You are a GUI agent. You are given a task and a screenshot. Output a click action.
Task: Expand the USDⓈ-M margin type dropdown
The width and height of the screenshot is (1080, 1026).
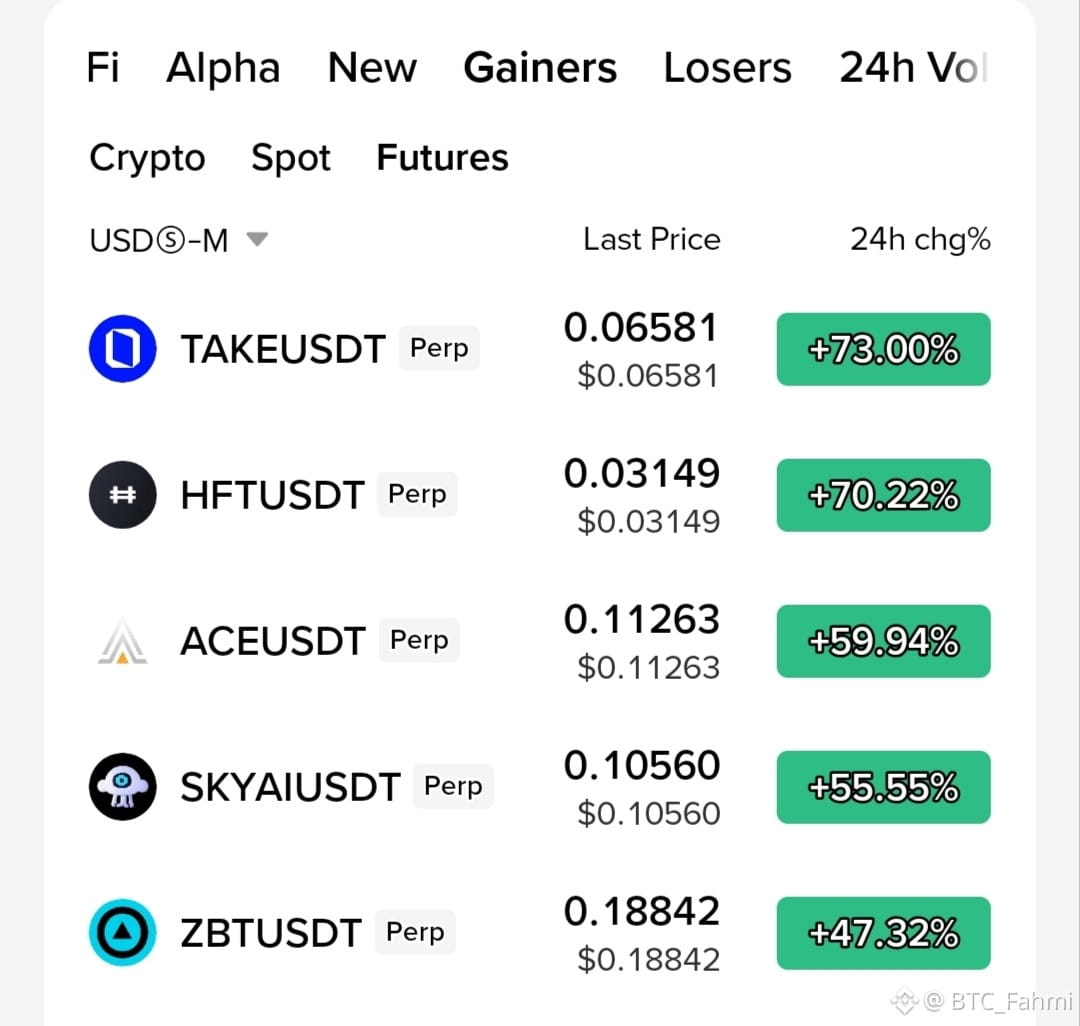pyautogui.click(x=179, y=240)
